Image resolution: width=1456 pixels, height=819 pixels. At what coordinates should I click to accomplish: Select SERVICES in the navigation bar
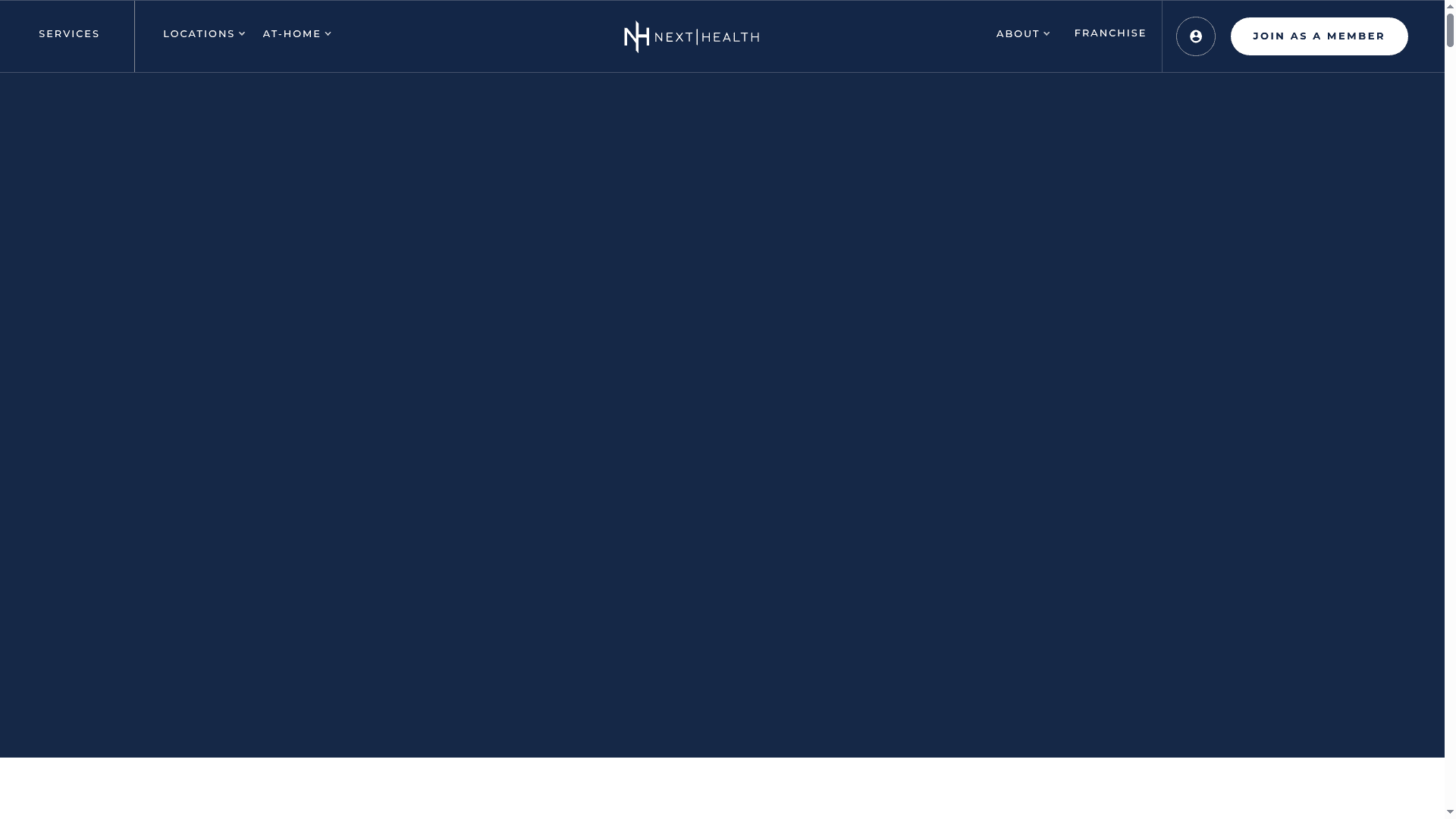69,33
